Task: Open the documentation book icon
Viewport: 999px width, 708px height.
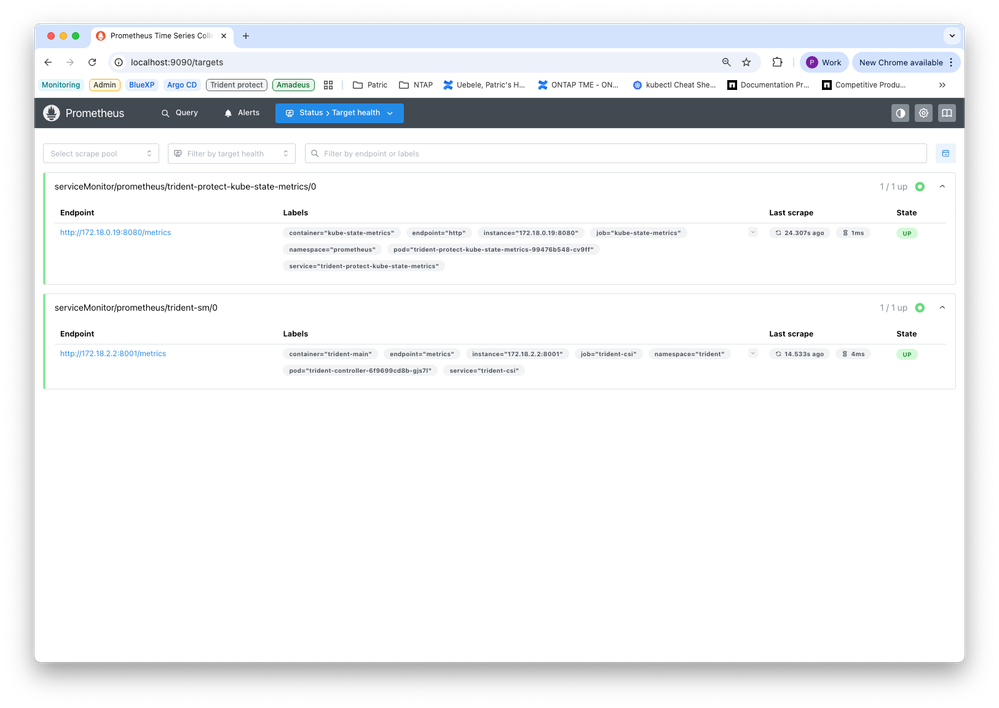Action: (947, 113)
